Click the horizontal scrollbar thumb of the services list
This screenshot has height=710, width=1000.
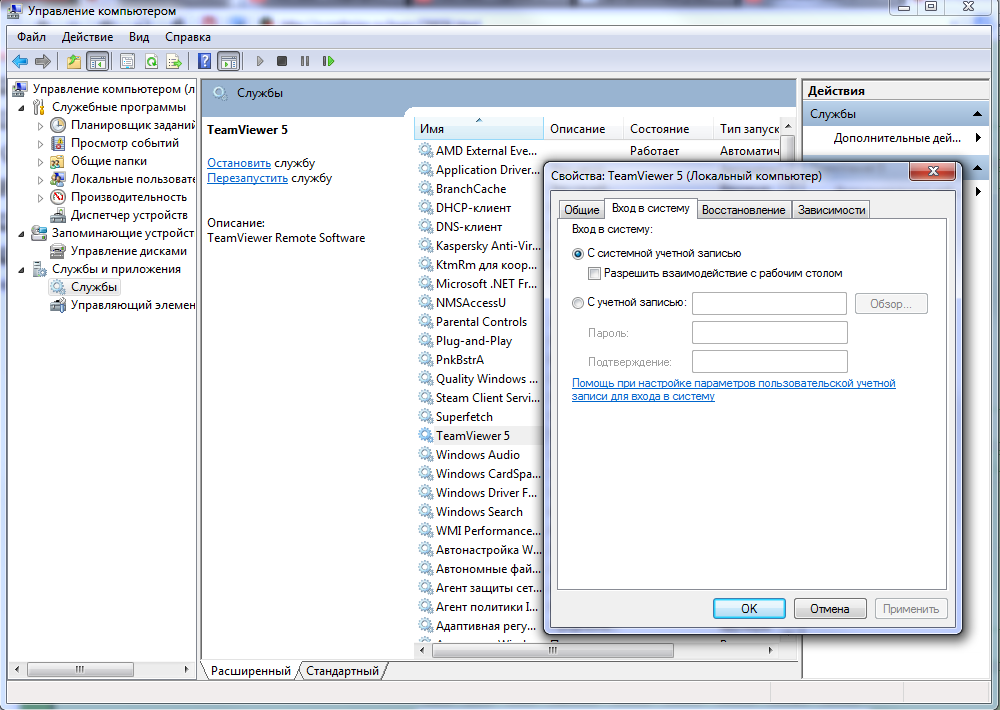point(552,651)
